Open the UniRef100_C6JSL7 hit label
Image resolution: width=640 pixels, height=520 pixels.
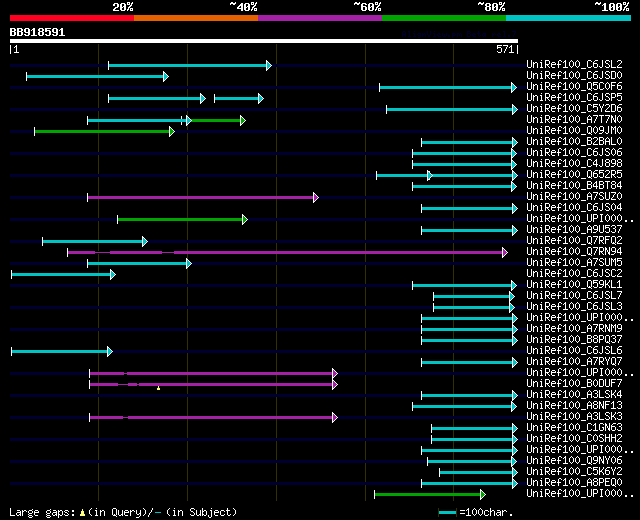(574, 296)
